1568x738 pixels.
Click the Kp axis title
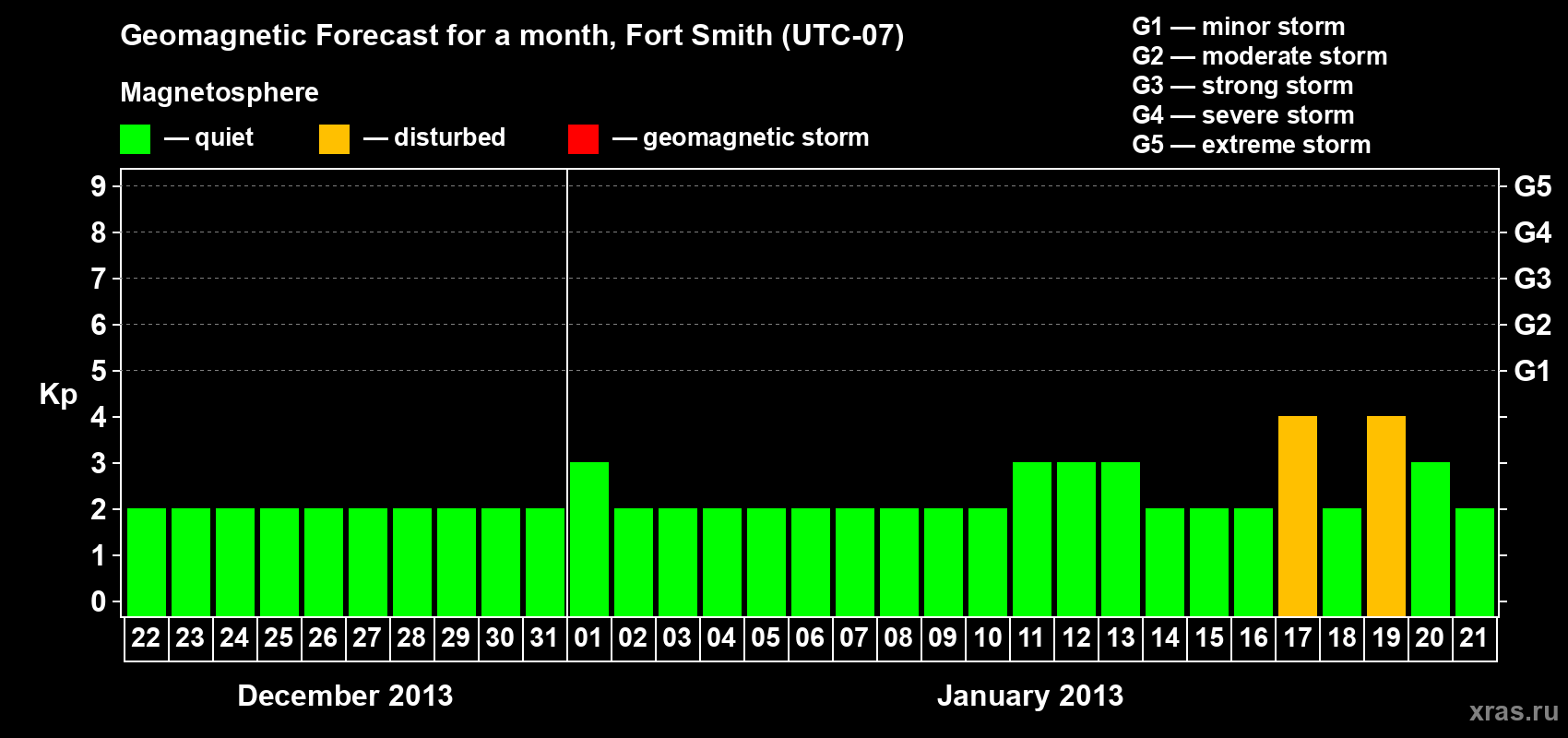[x=58, y=395]
